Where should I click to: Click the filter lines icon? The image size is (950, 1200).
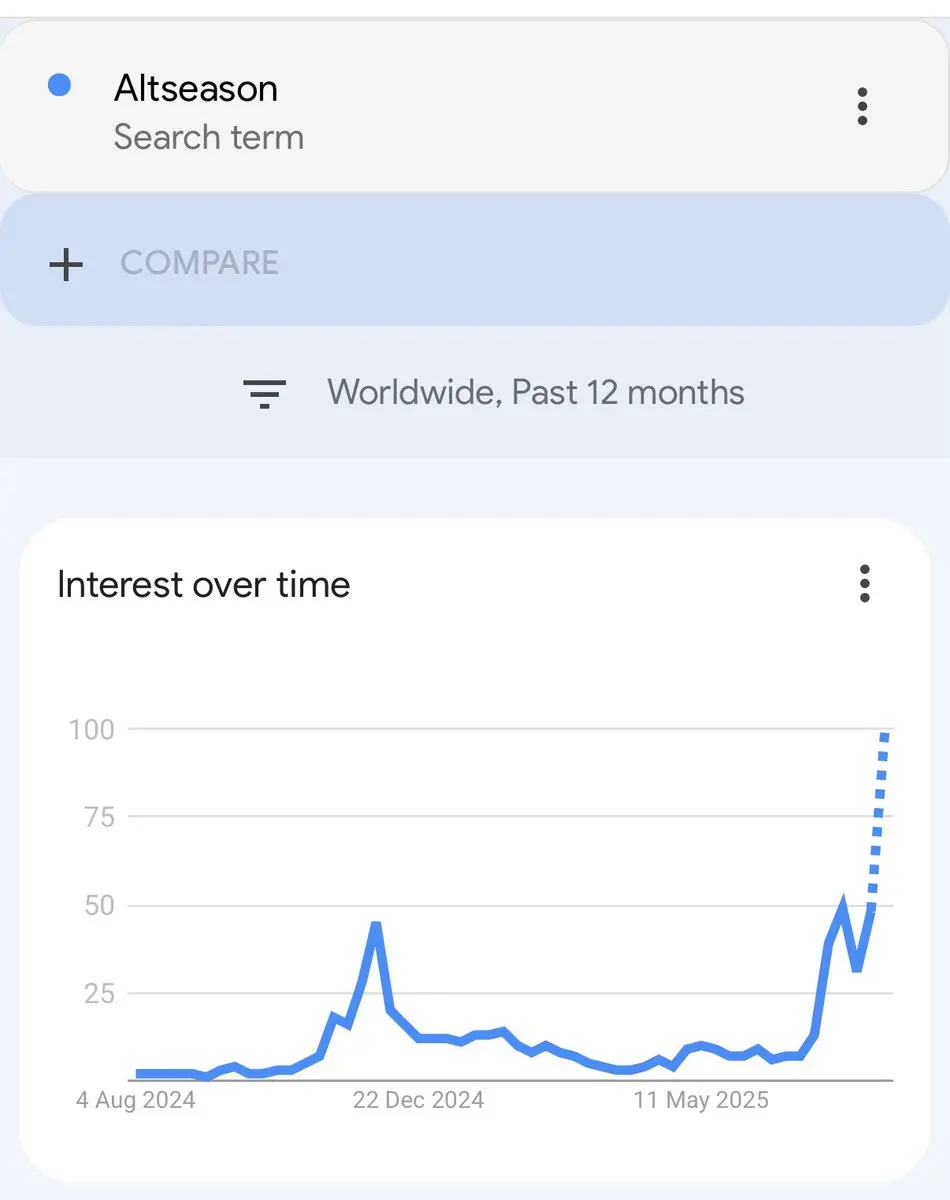(265, 394)
